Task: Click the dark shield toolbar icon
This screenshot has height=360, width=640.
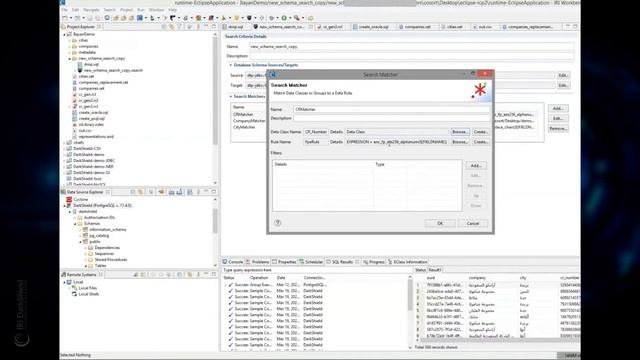Action: (249, 18)
